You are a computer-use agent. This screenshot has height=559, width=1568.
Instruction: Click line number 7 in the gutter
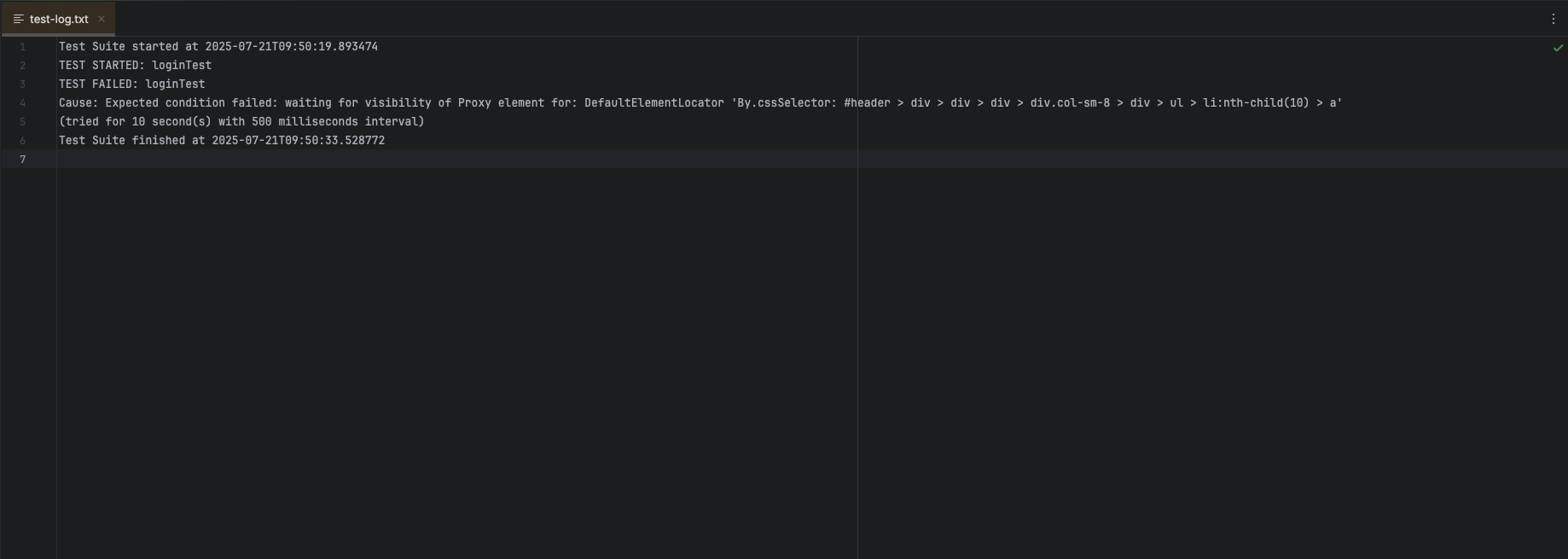tap(23, 160)
